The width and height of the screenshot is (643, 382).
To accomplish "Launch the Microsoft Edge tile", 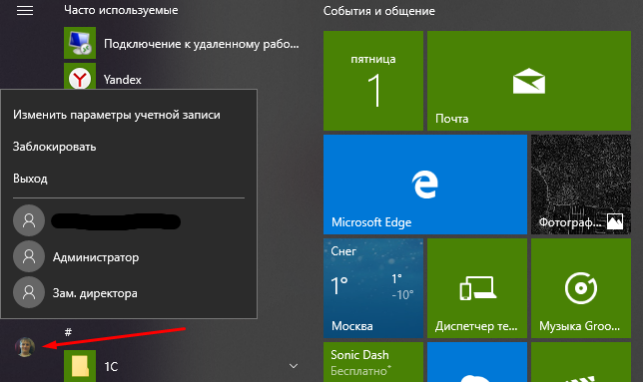I will coord(425,184).
